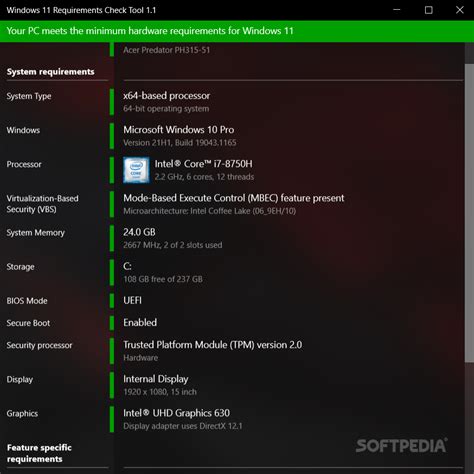Viewport: 474px width, 474px height.
Task: Click '1920 x 1080, 15 inch' text
Action: tap(160, 392)
